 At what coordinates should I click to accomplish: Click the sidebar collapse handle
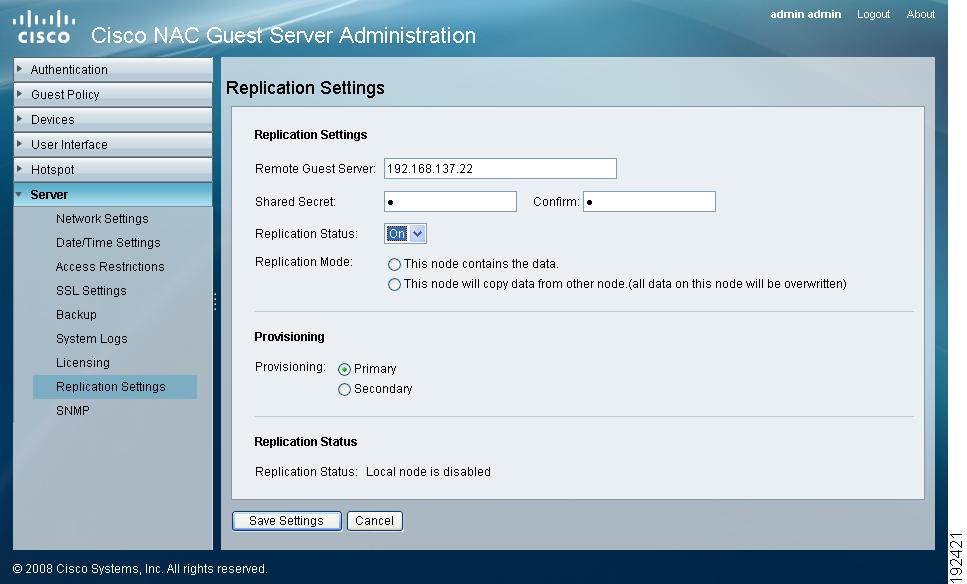(215, 302)
